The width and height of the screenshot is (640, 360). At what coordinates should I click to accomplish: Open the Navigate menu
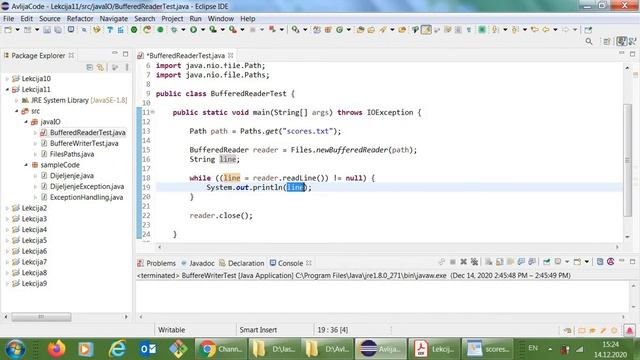pyautogui.click(x=113, y=18)
